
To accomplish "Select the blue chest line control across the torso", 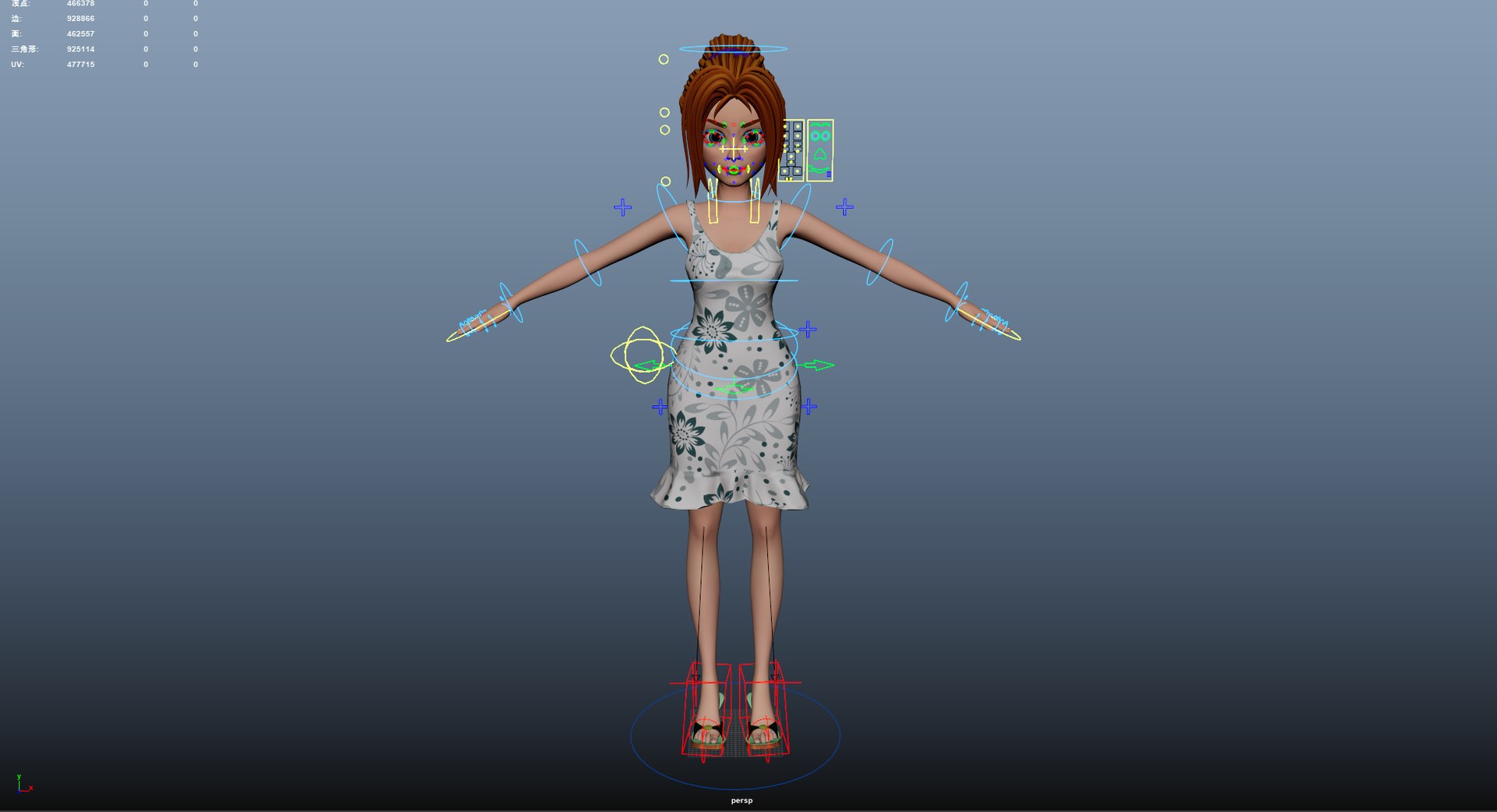I will pos(734,281).
